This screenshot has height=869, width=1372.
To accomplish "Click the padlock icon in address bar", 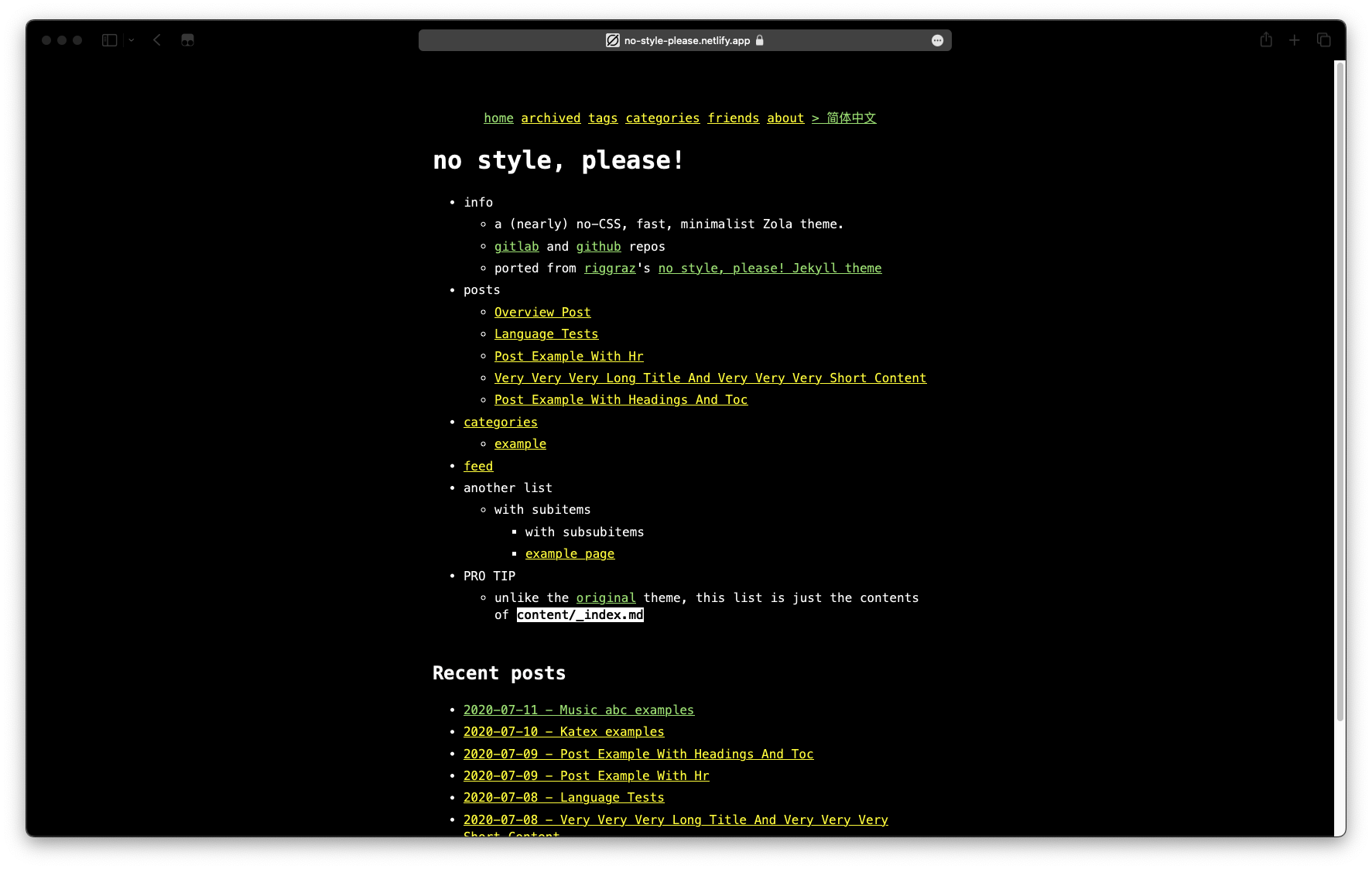I will coord(760,40).
